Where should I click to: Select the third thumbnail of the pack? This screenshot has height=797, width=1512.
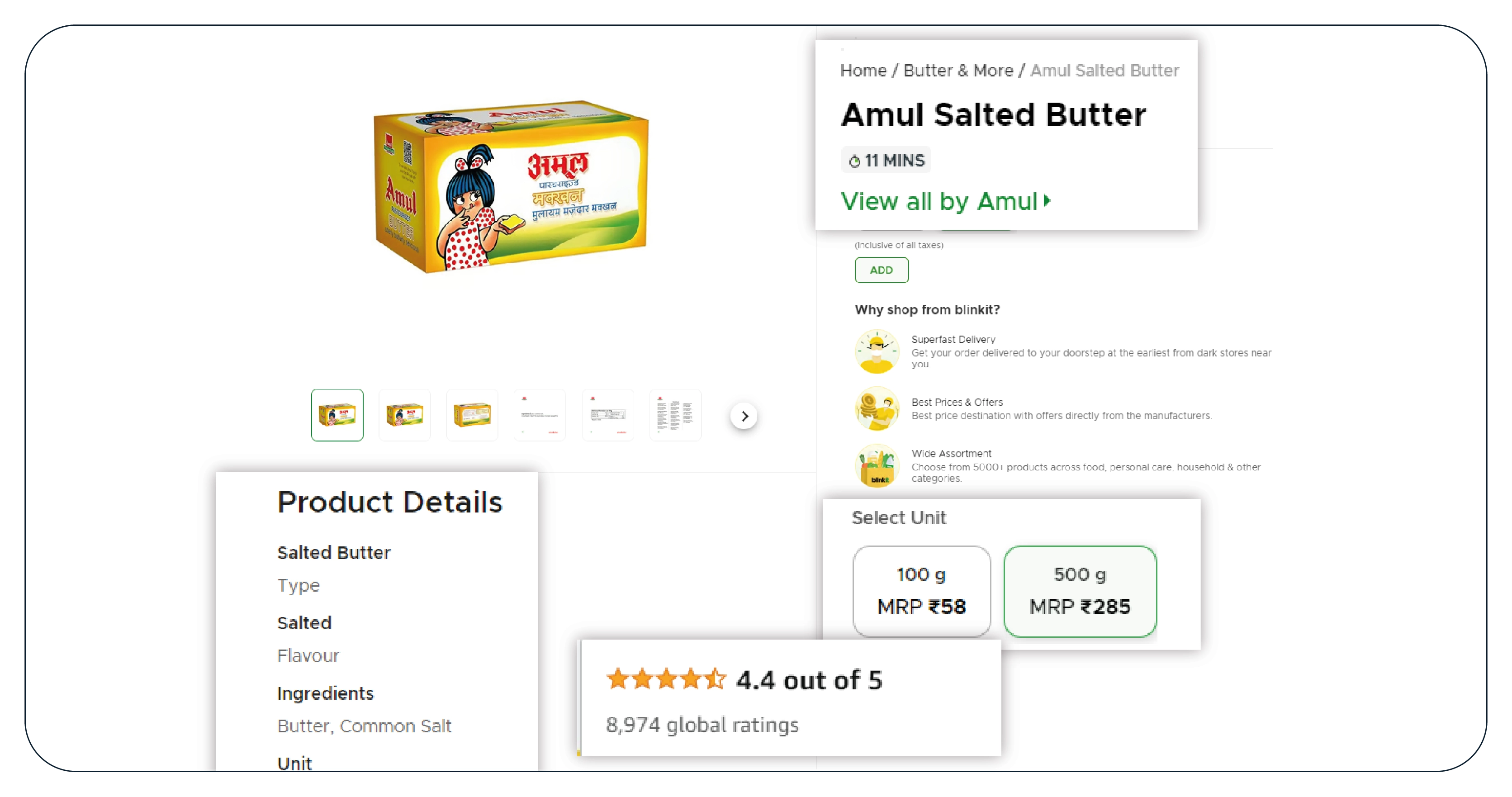[472, 415]
